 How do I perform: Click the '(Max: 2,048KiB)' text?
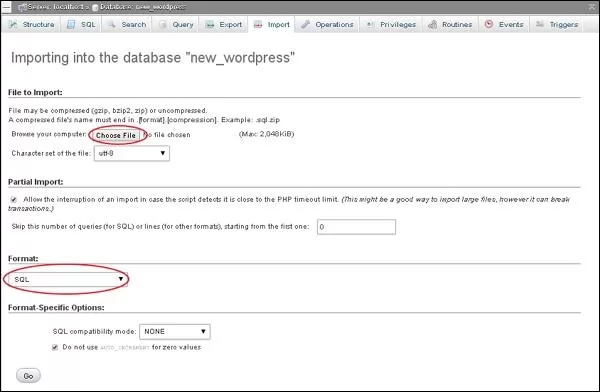tap(266, 134)
